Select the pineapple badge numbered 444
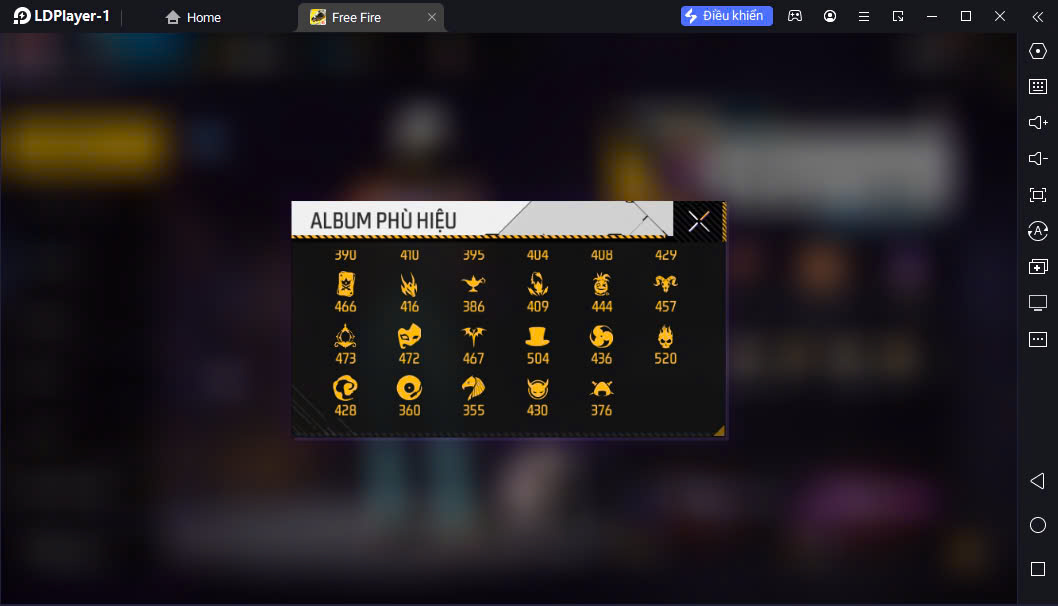This screenshot has width=1058, height=606. coord(601,294)
